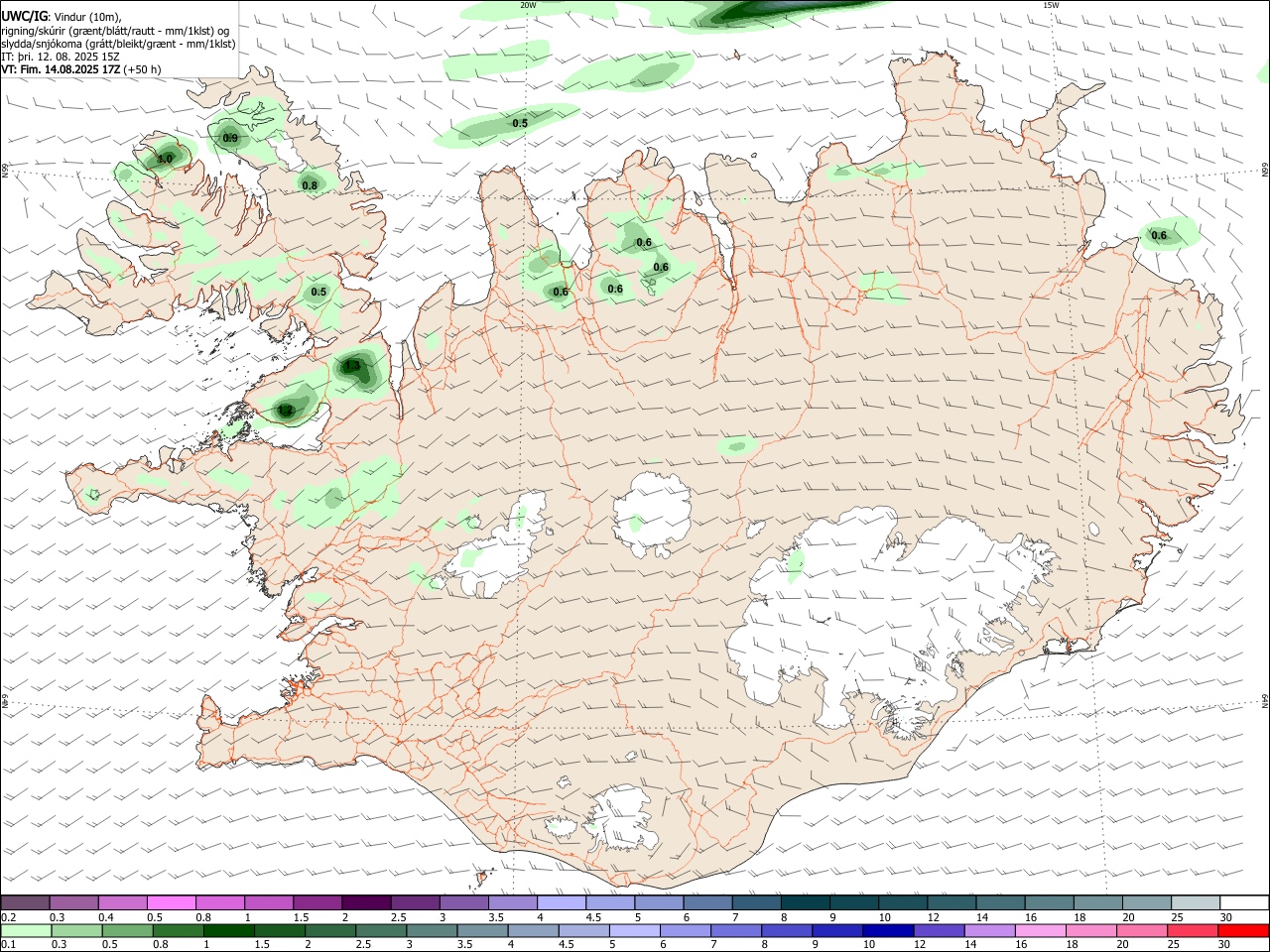1270x952 pixels.
Task: Click the bottom-row 3.5–4 grey-blue swatch
Action: pos(482,930)
